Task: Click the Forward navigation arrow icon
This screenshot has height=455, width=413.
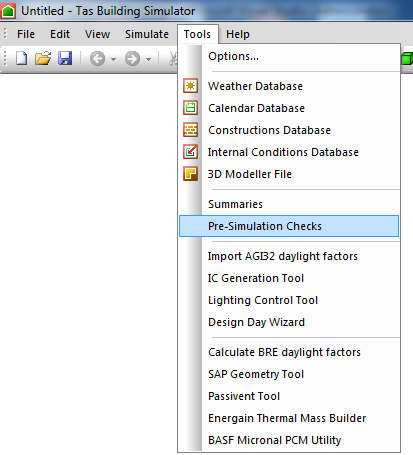Action: pyautogui.click(x=132, y=59)
